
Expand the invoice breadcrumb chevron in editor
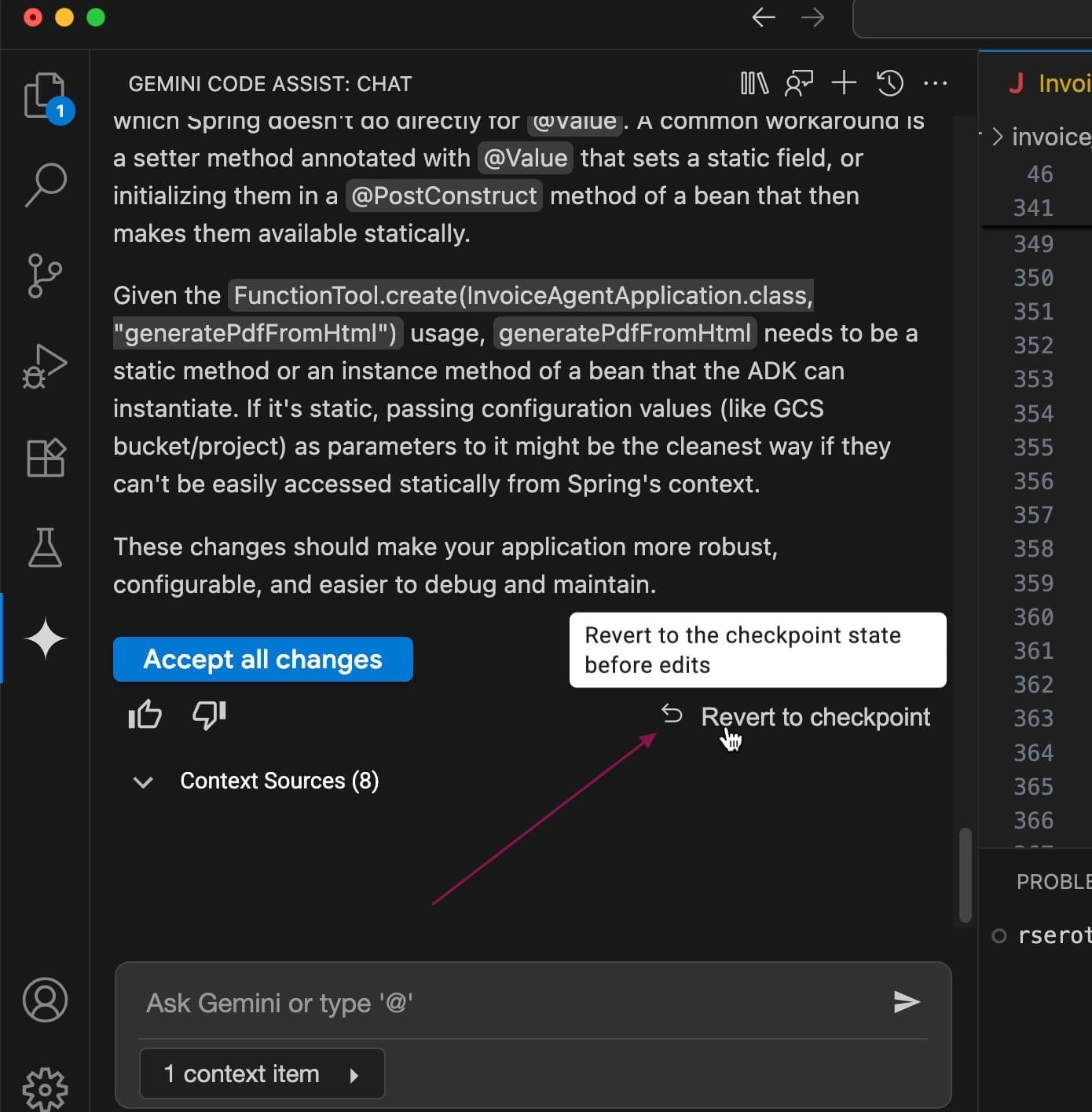click(997, 137)
